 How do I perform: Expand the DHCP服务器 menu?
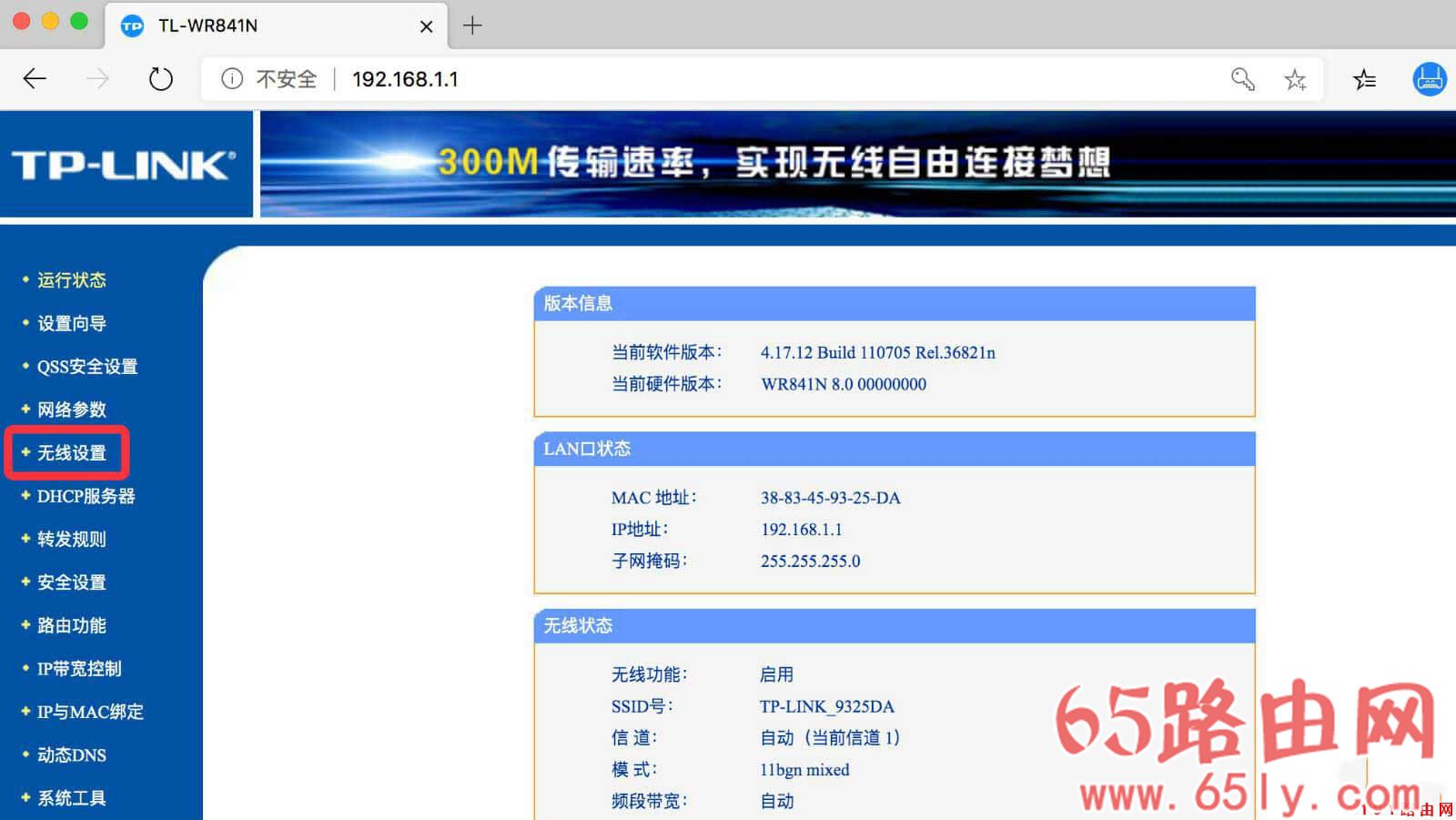[x=86, y=496]
